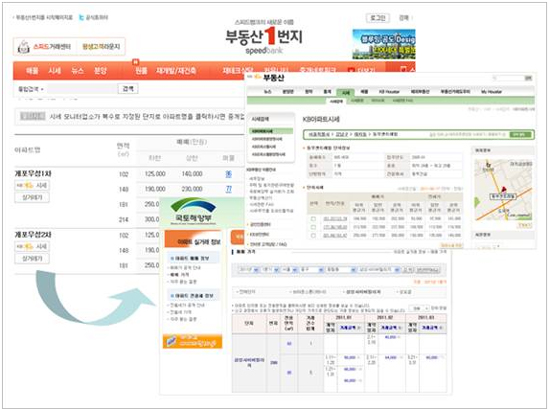Click the 125,000 price cell
Image resolution: width=550 pixels, height=409 pixels.
tap(155, 174)
